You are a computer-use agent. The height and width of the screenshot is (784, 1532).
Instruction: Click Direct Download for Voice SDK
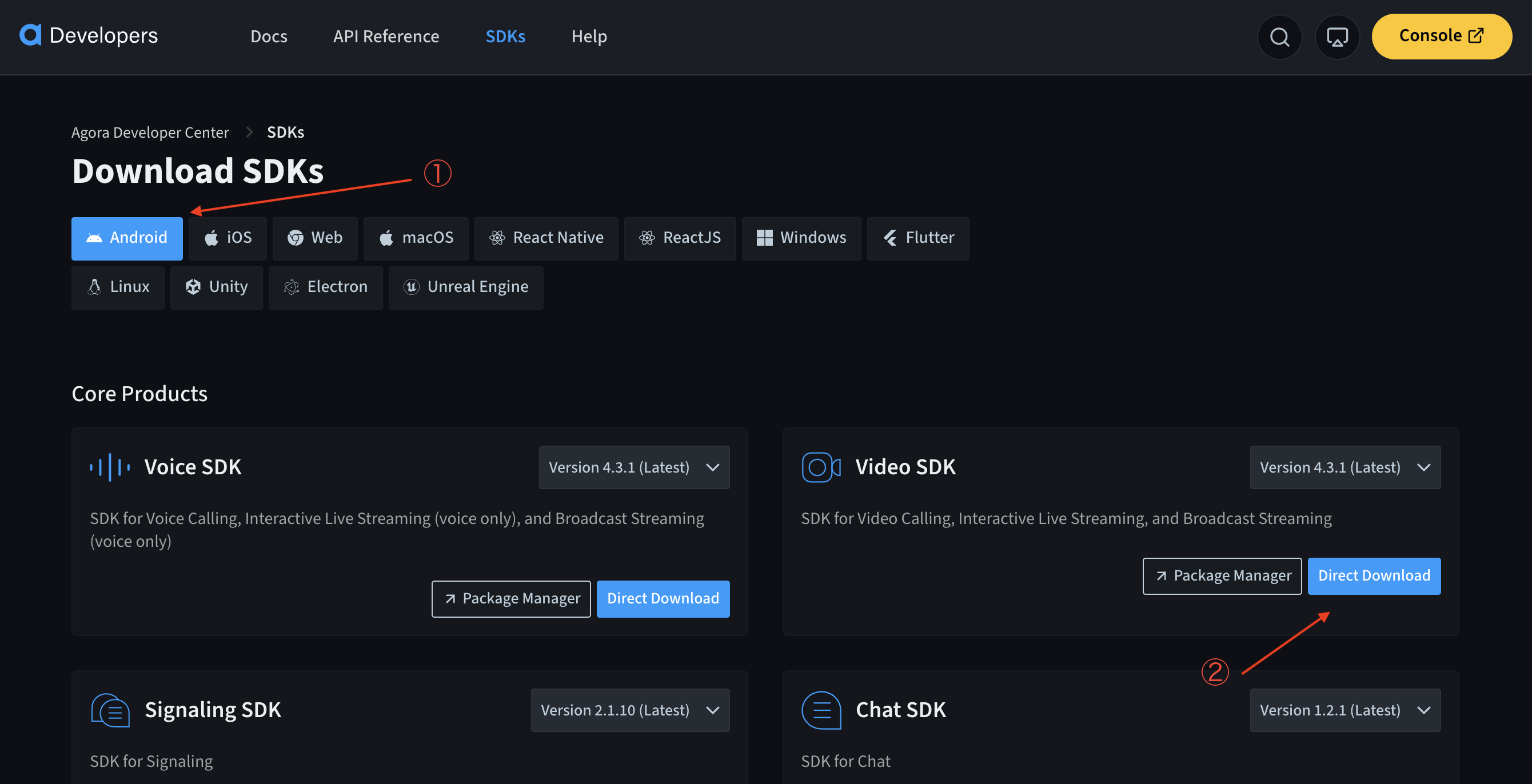pyautogui.click(x=663, y=598)
